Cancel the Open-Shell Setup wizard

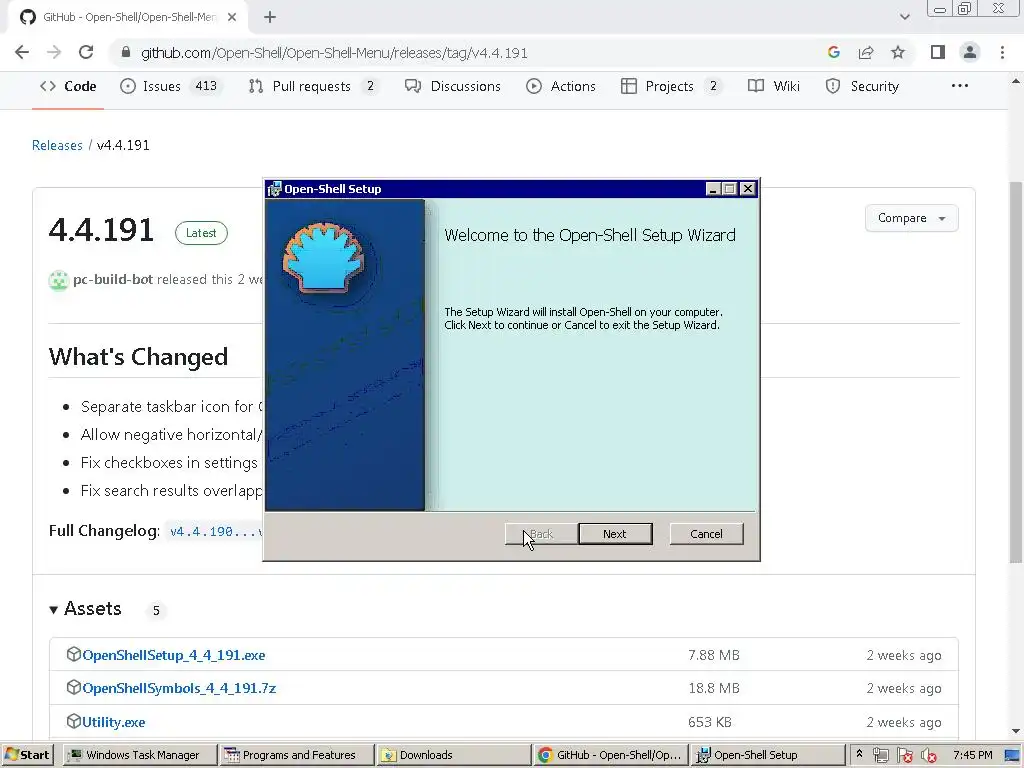[x=706, y=534]
